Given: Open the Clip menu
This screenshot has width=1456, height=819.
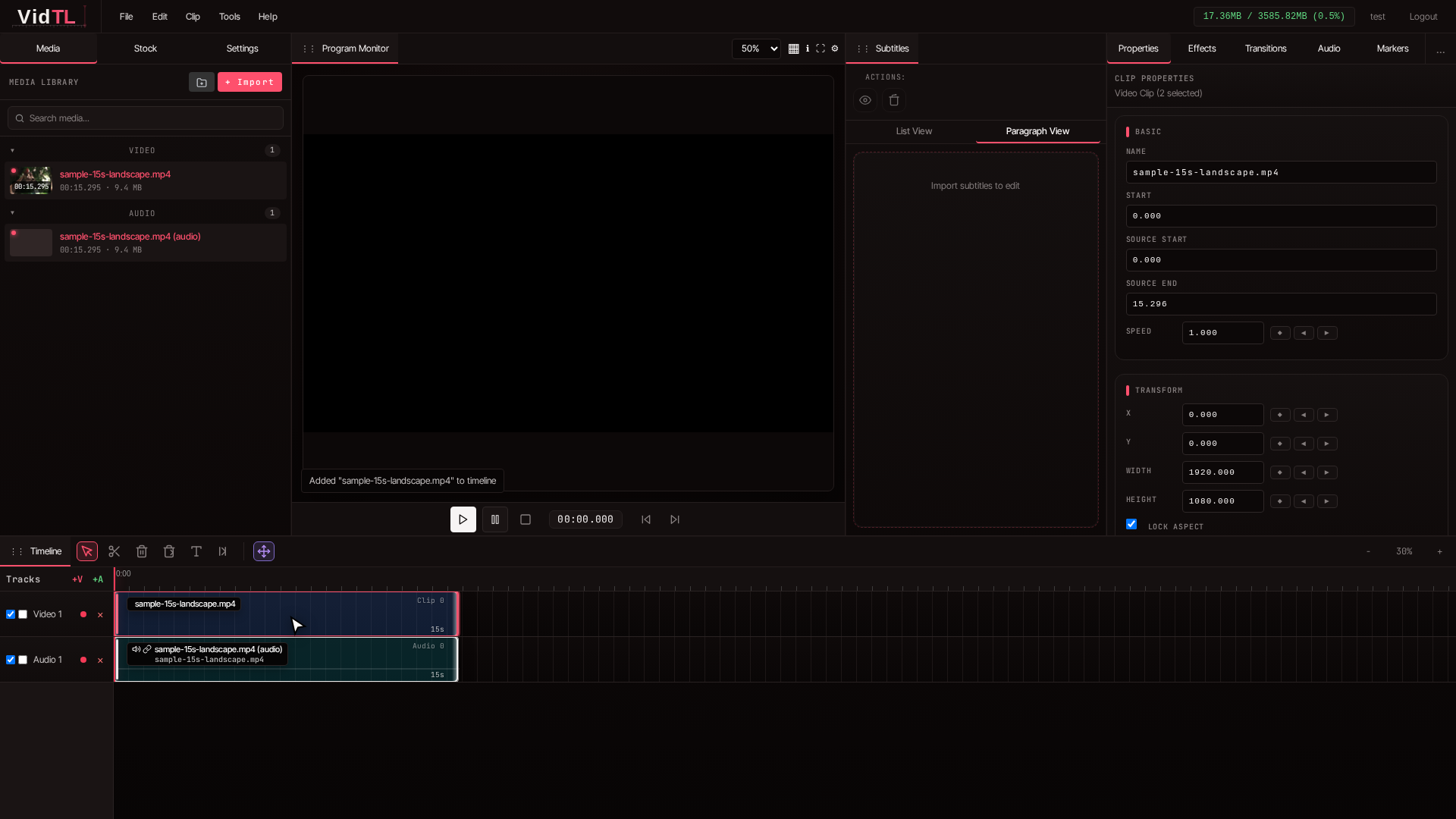Looking at the screenshot, I should coord(193,17).
